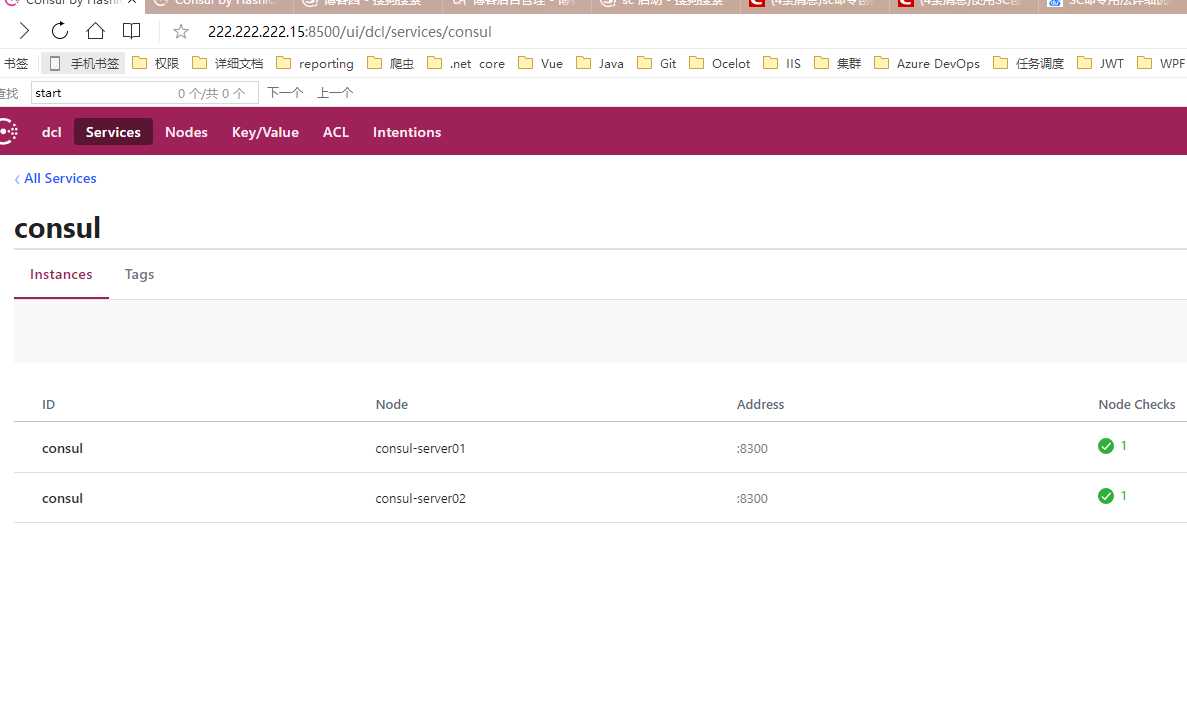Image resolution: width=1187 pixels, height=728 pixels.
Task: Click the address bar URL
Action: (350, 32)
